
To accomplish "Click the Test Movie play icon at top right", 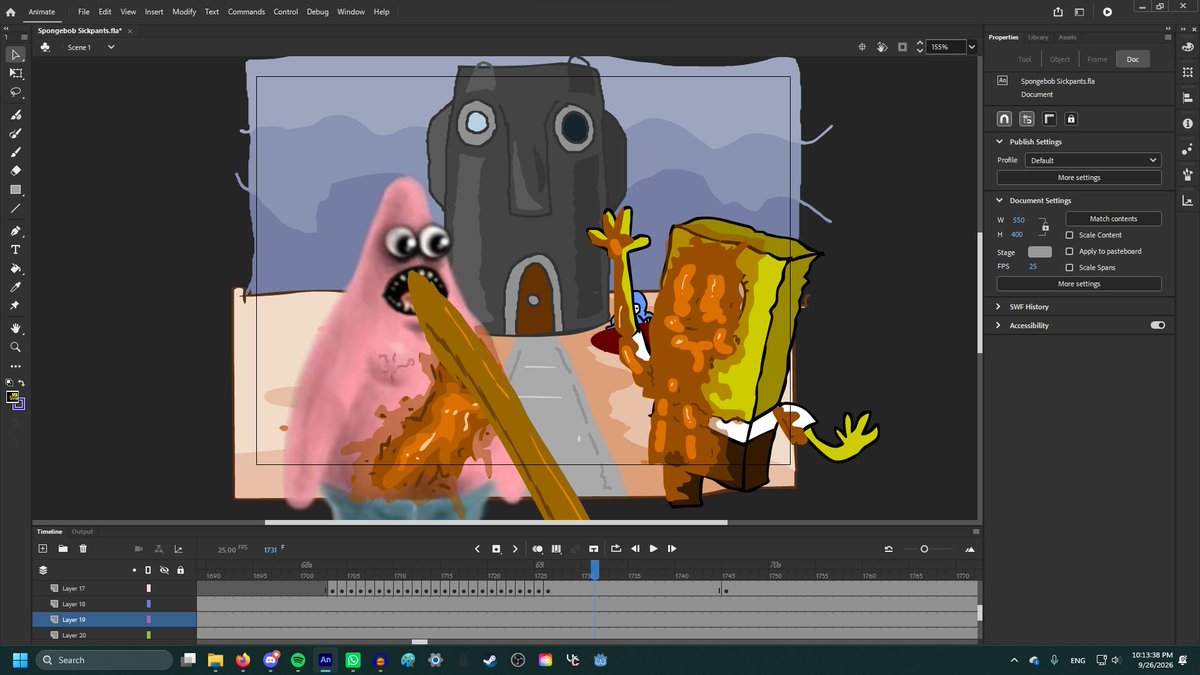I will coord(1107,12).
